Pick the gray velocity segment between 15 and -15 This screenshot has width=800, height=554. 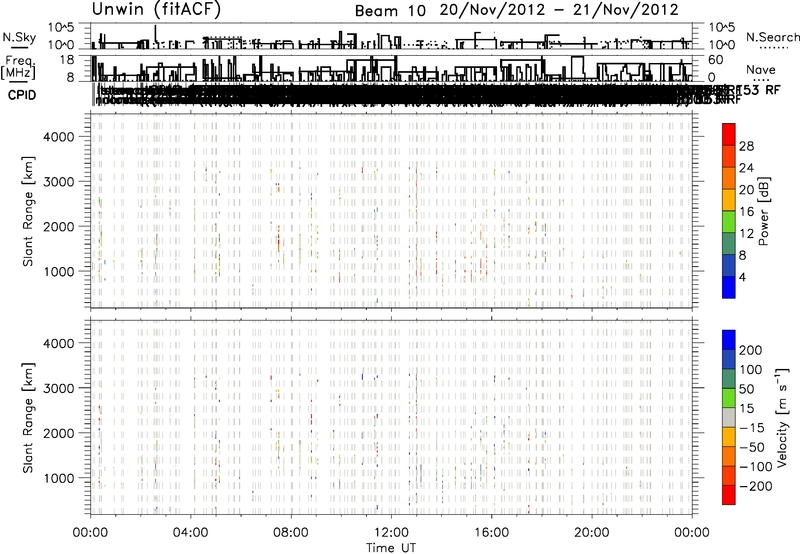click(x=729, y=418)
